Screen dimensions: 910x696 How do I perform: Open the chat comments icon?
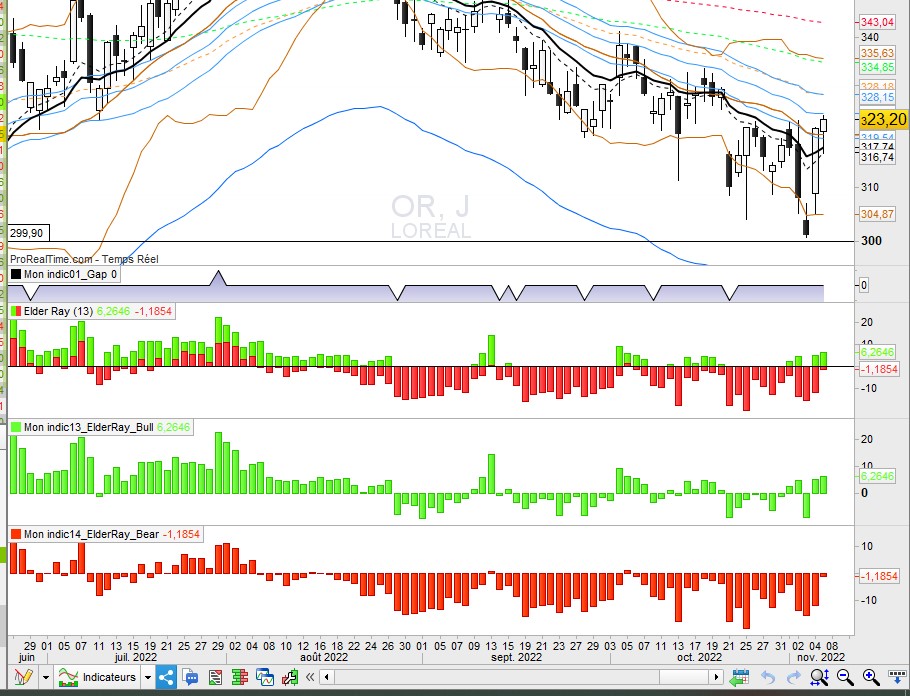coord(190,677)
